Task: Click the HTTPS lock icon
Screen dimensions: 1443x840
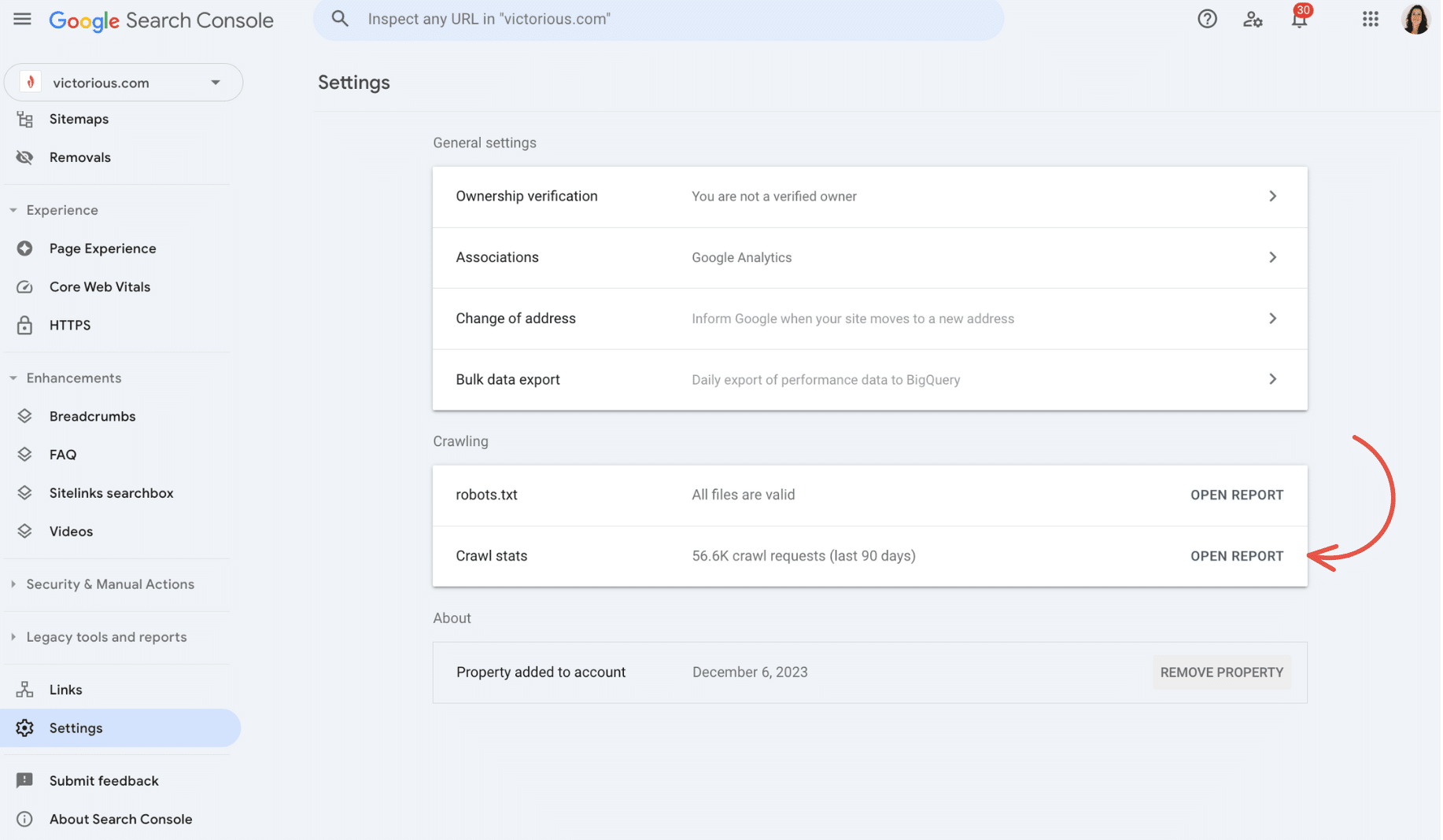Action: (x=25, y=325)
